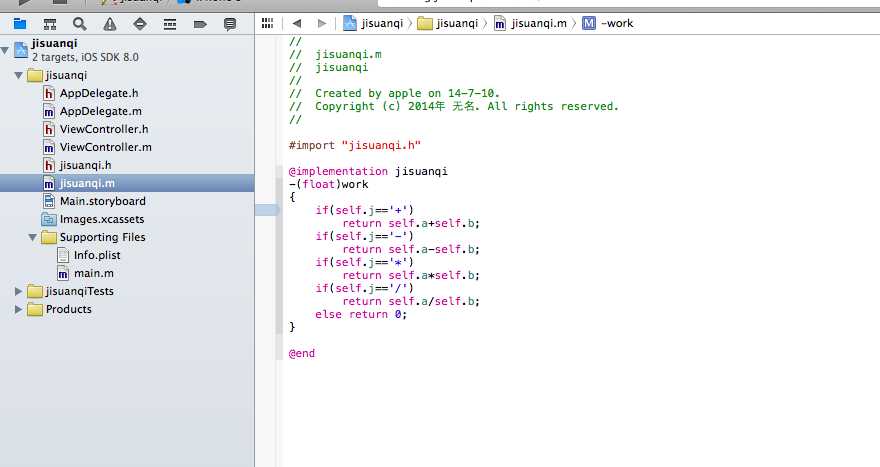Go forward in editor history

coord(322,23)
